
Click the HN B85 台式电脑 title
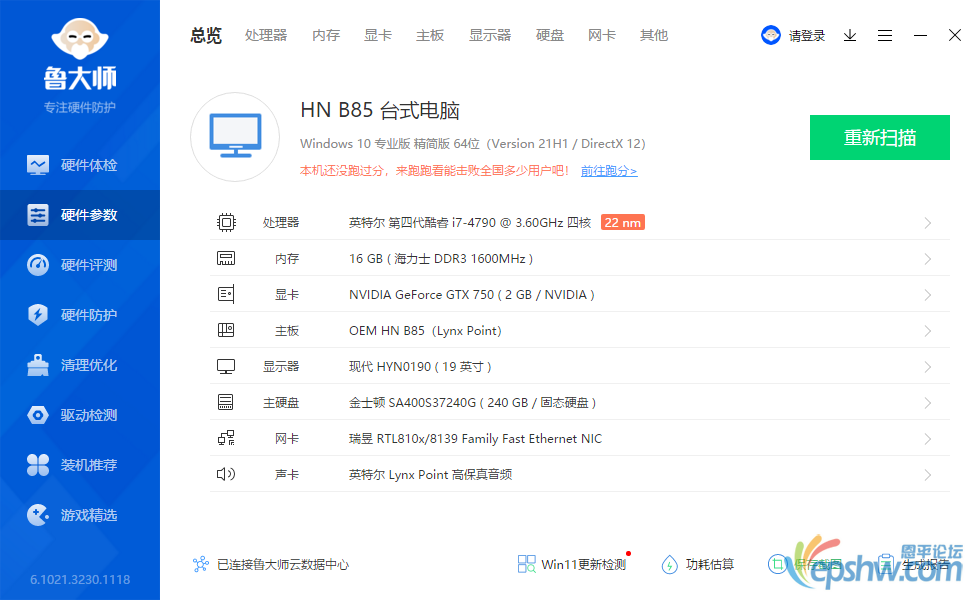(380, 111)
